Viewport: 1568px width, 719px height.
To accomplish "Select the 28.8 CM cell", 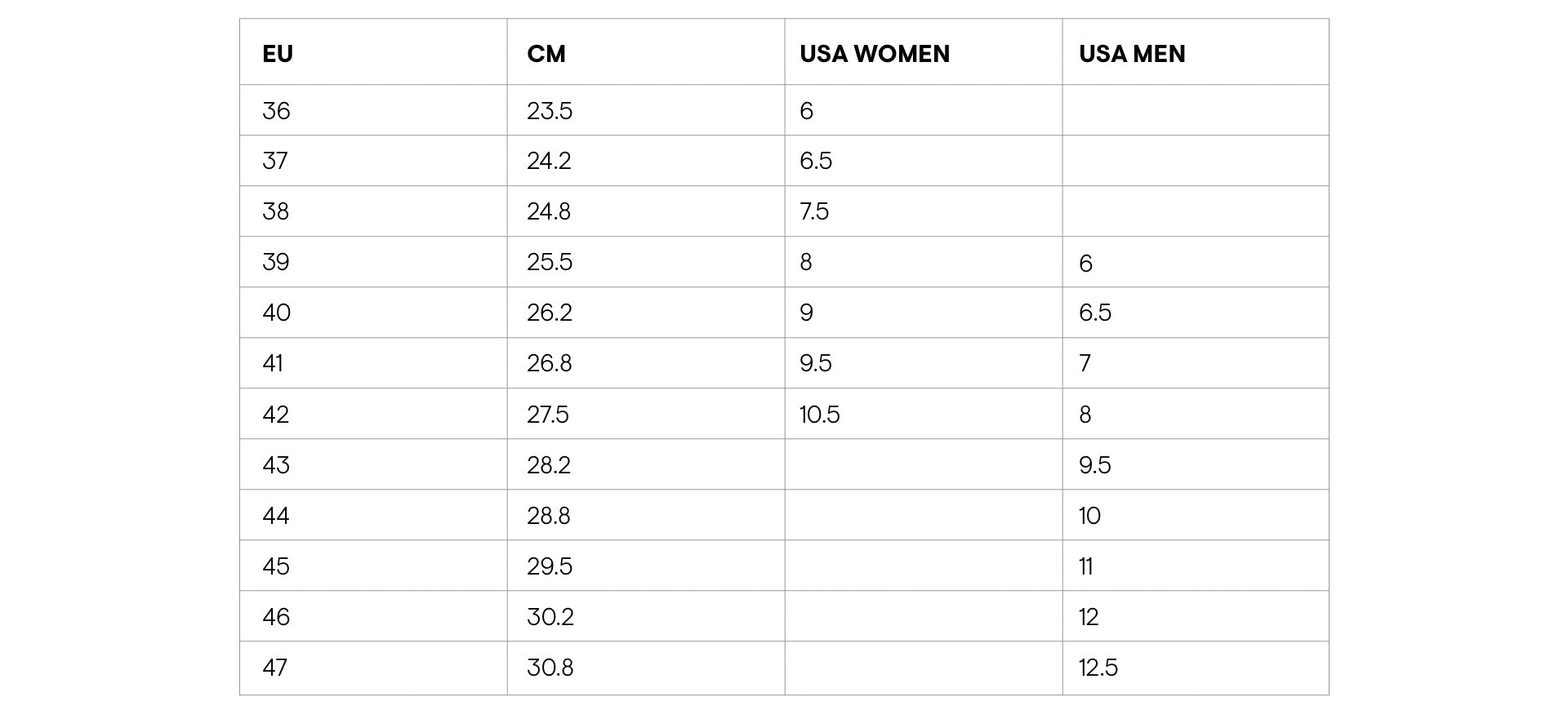I will click(x=549, y=516).
